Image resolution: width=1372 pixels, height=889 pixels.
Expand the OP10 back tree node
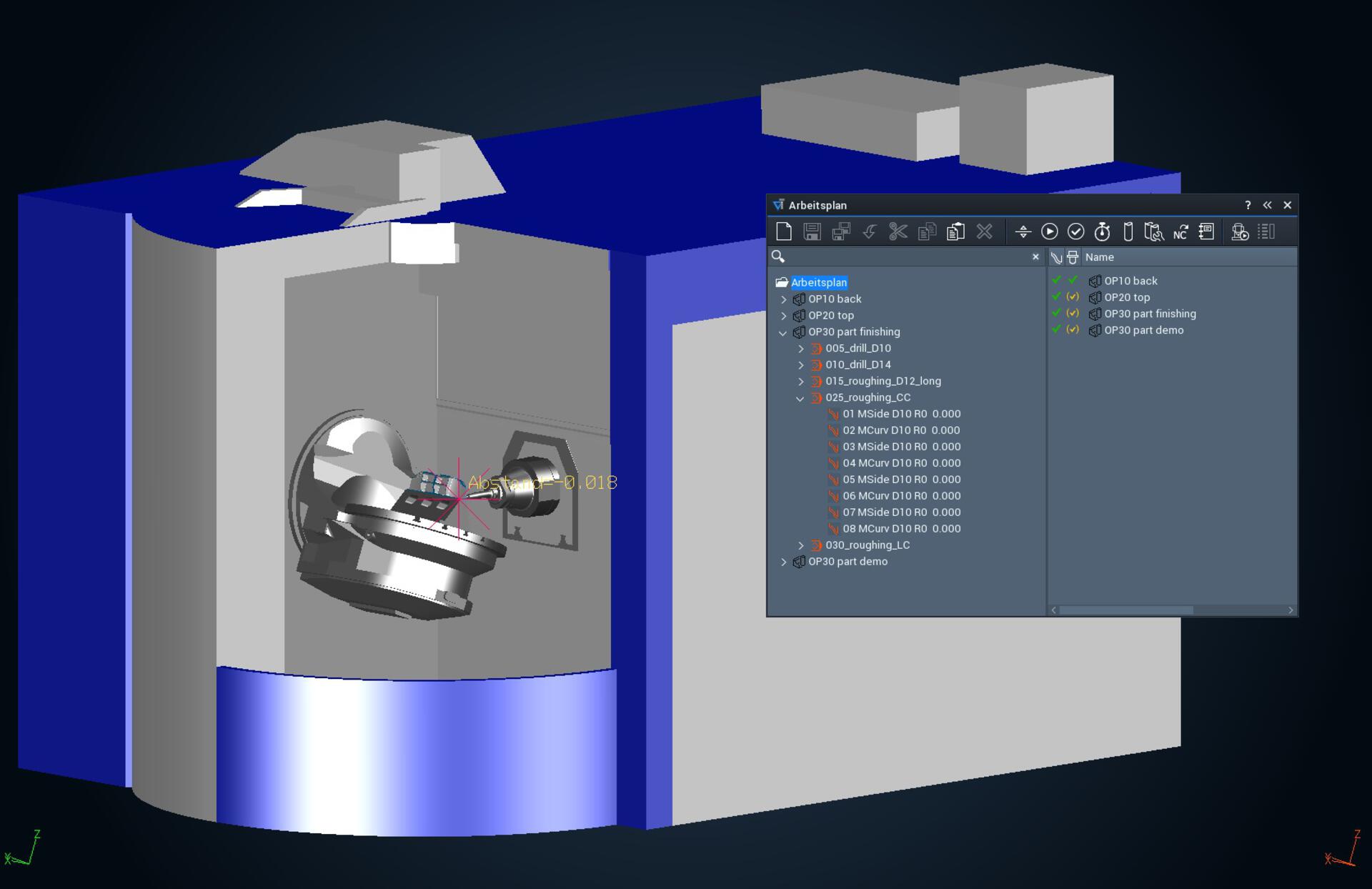tap(784, 299)
